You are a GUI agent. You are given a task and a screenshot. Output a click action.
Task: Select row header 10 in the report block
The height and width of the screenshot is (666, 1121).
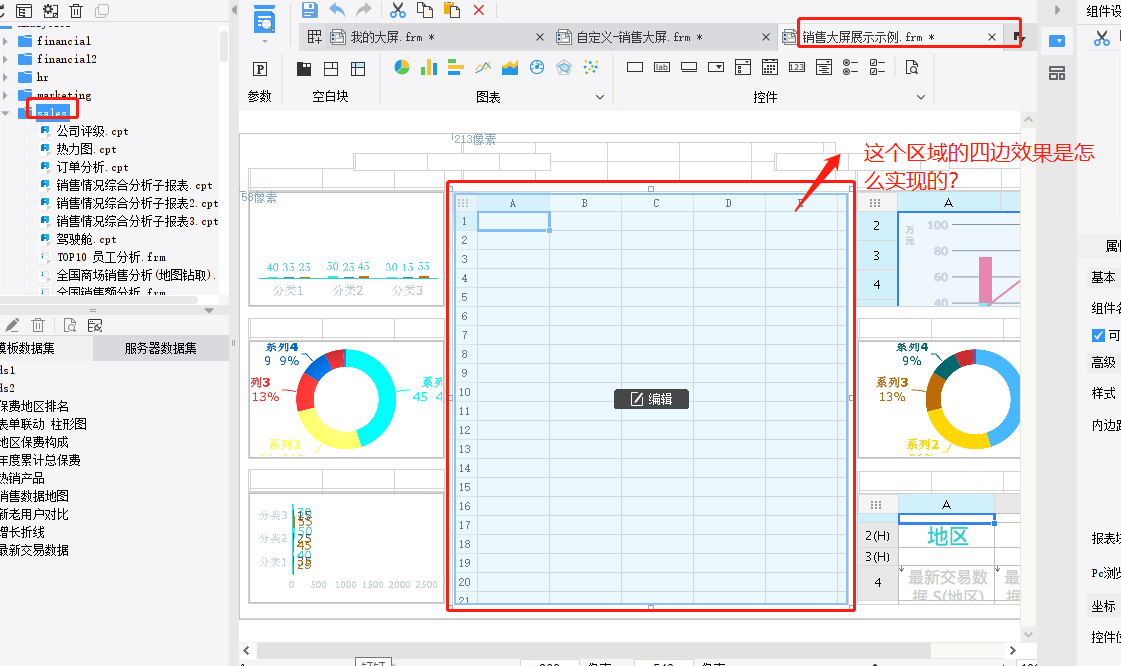tap(465, 392)
